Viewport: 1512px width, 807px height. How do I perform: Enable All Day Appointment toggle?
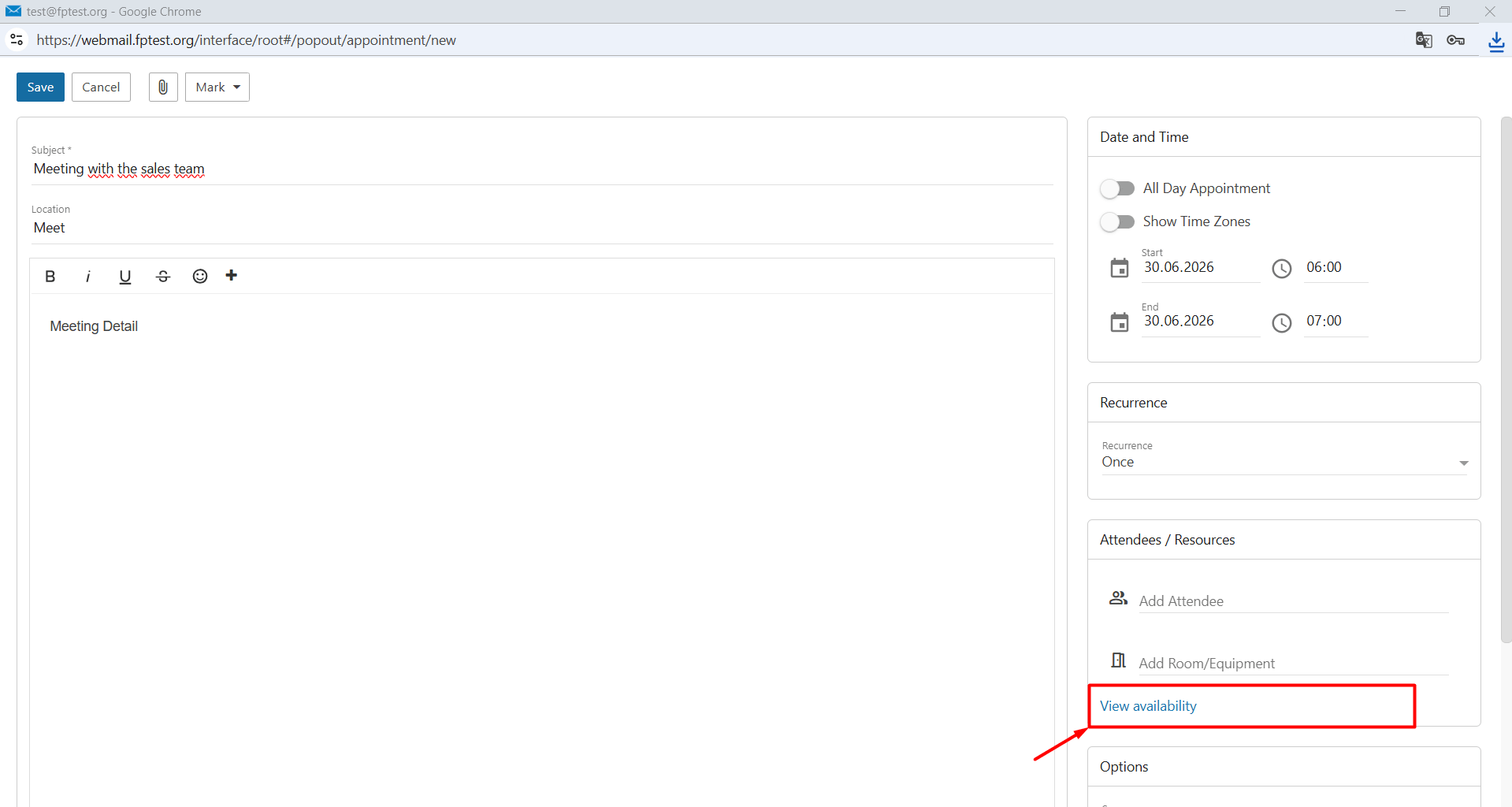pos(1117,188)
